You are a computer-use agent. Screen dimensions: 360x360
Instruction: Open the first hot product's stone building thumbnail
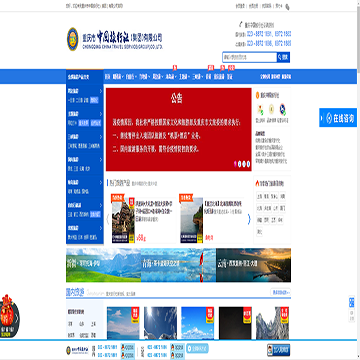(123, 220)
